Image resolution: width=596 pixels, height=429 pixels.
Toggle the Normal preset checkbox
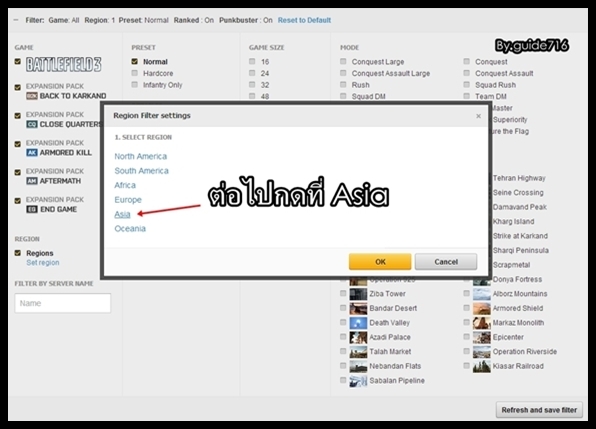[x=135, y=61]
